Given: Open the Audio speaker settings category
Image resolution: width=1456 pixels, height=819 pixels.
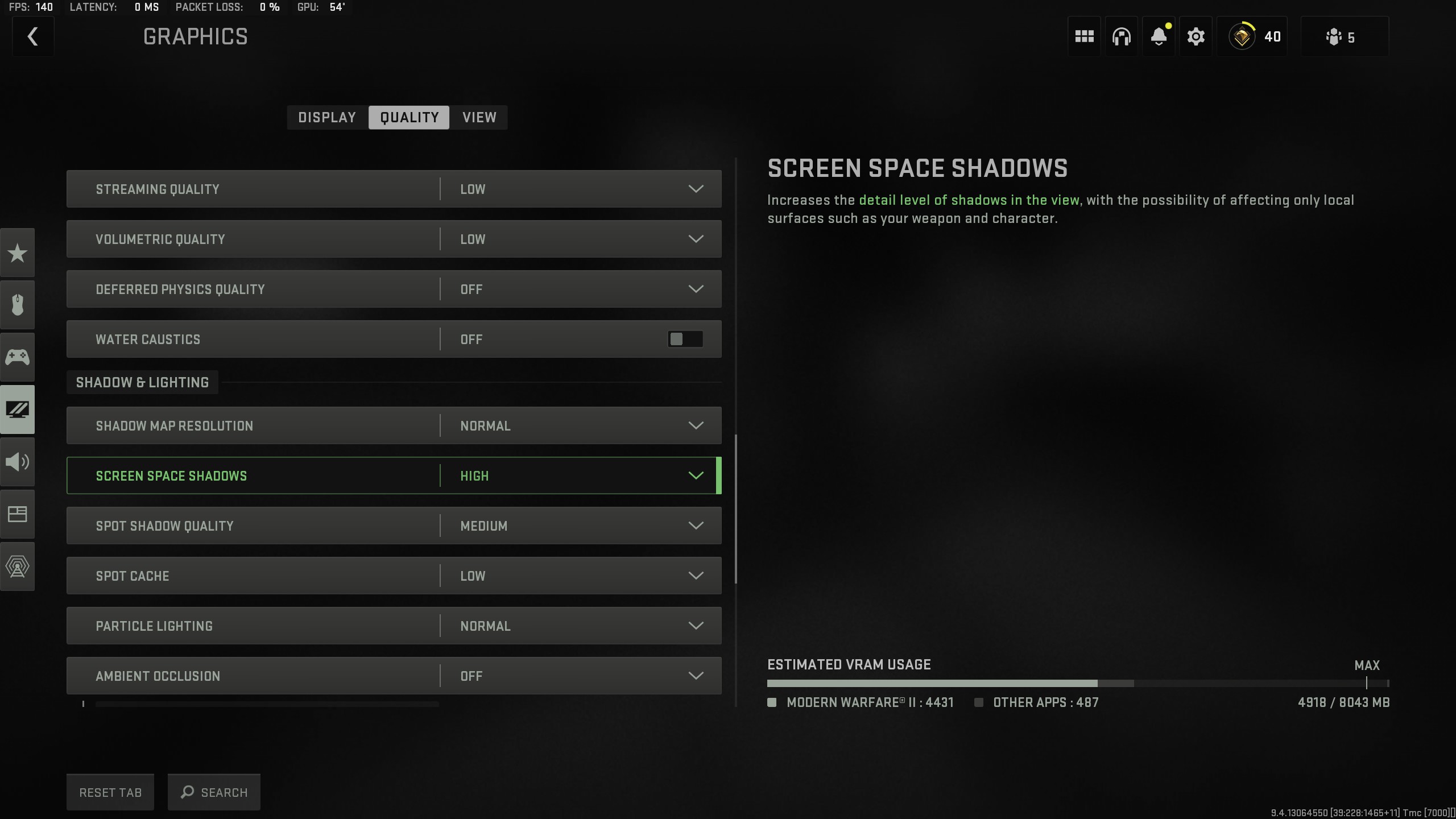Looking at the screenshot, I should click(18, 462).
